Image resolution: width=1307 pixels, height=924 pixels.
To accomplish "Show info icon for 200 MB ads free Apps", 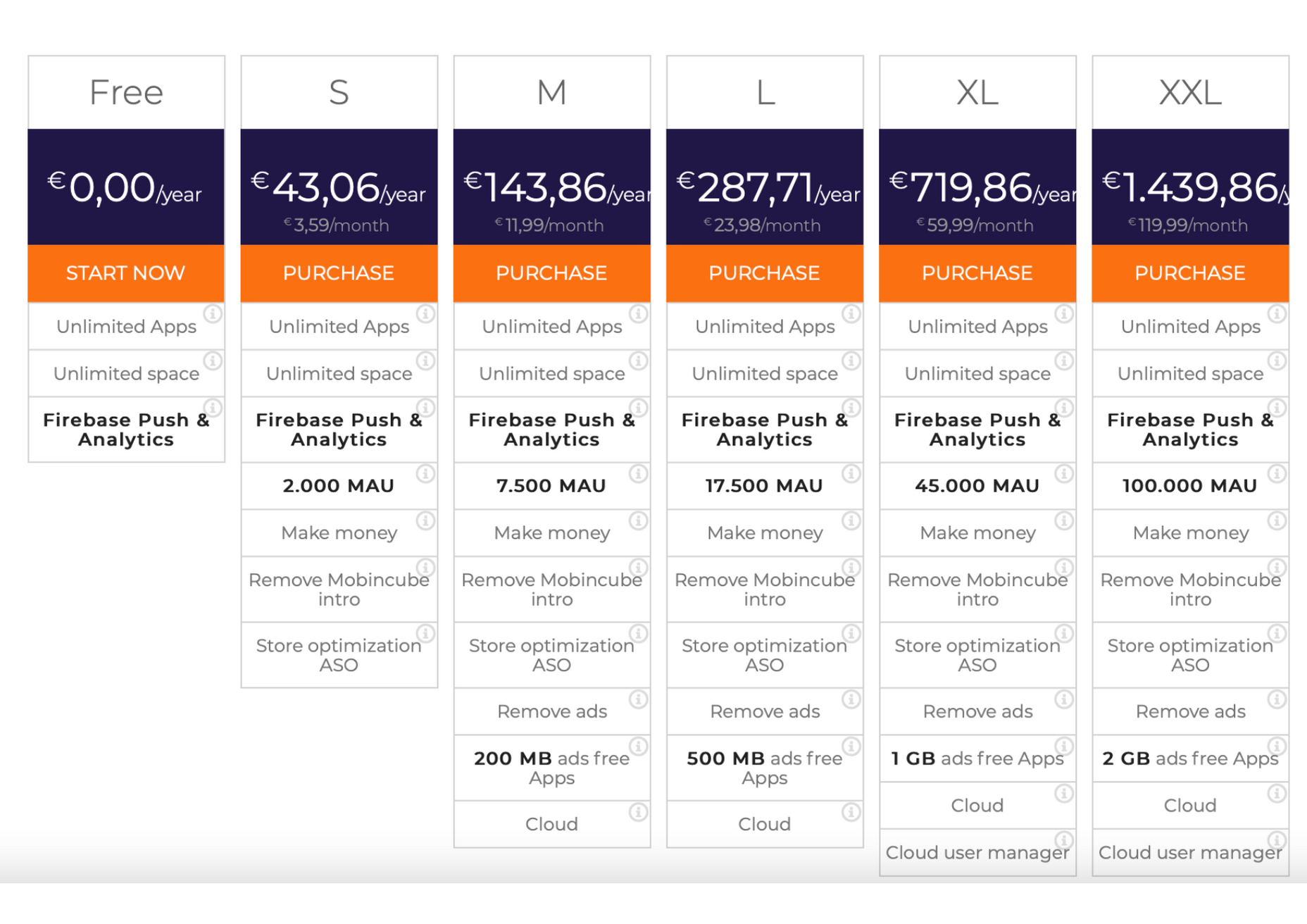I will (x=639, y=746).
